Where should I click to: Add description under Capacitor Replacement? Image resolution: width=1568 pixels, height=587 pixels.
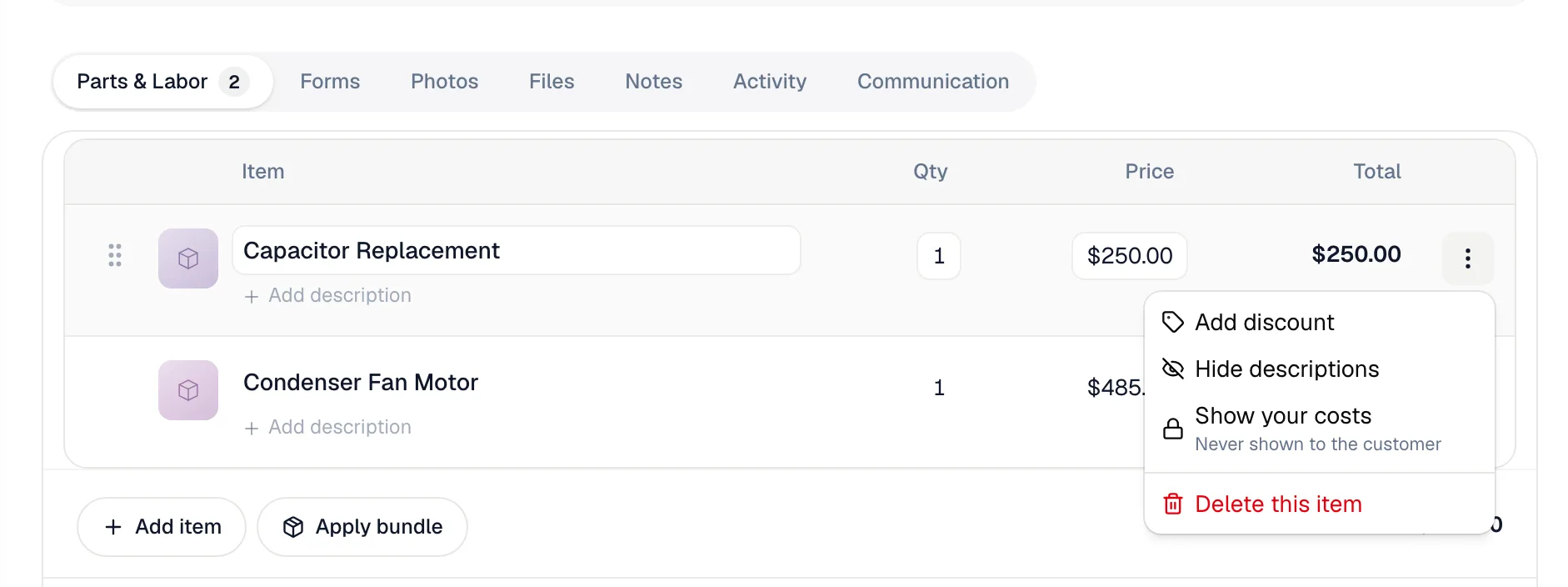[327, 295]
